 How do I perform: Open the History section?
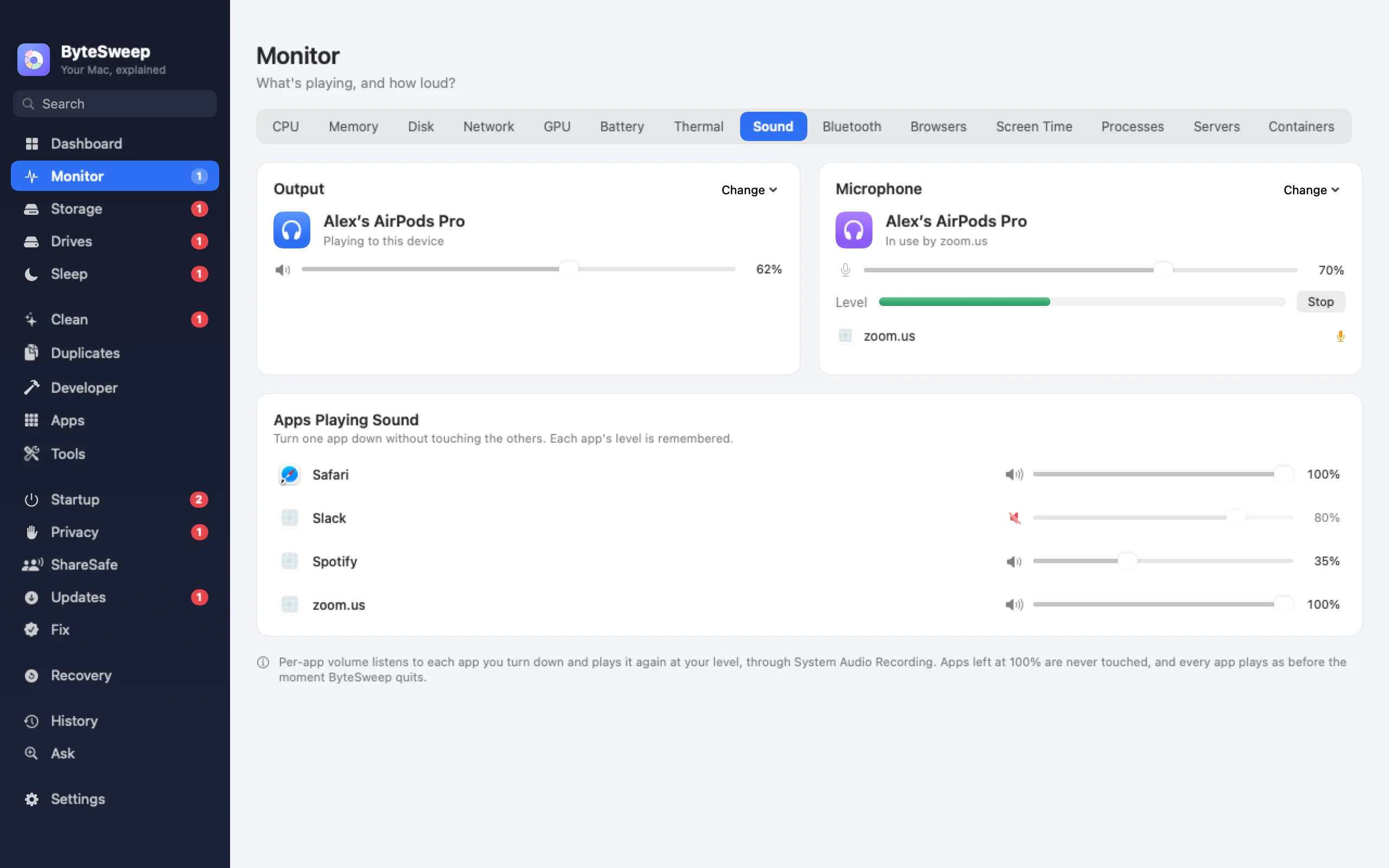[x=115, y=720]
